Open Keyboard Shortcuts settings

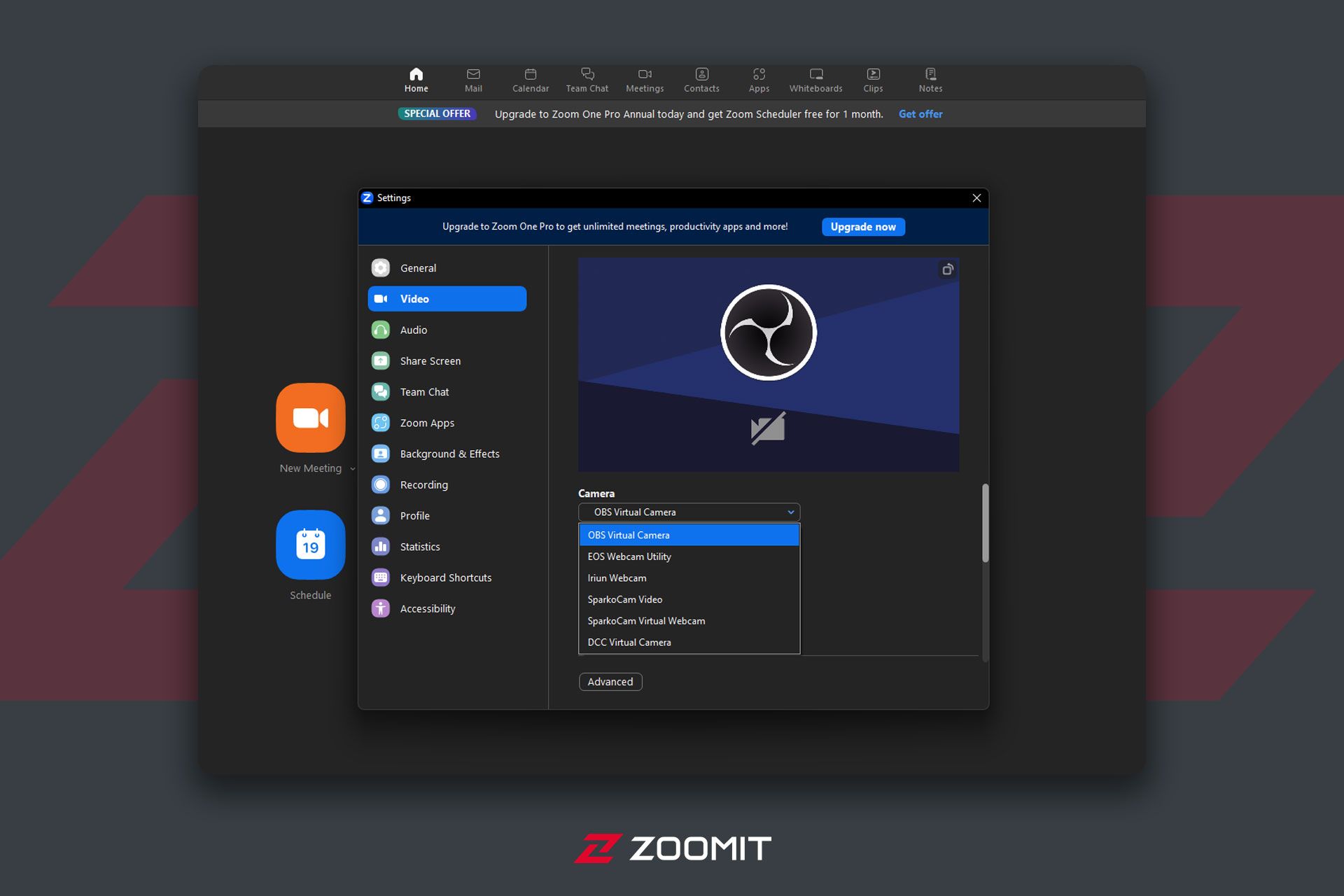[x=447, y=577]
